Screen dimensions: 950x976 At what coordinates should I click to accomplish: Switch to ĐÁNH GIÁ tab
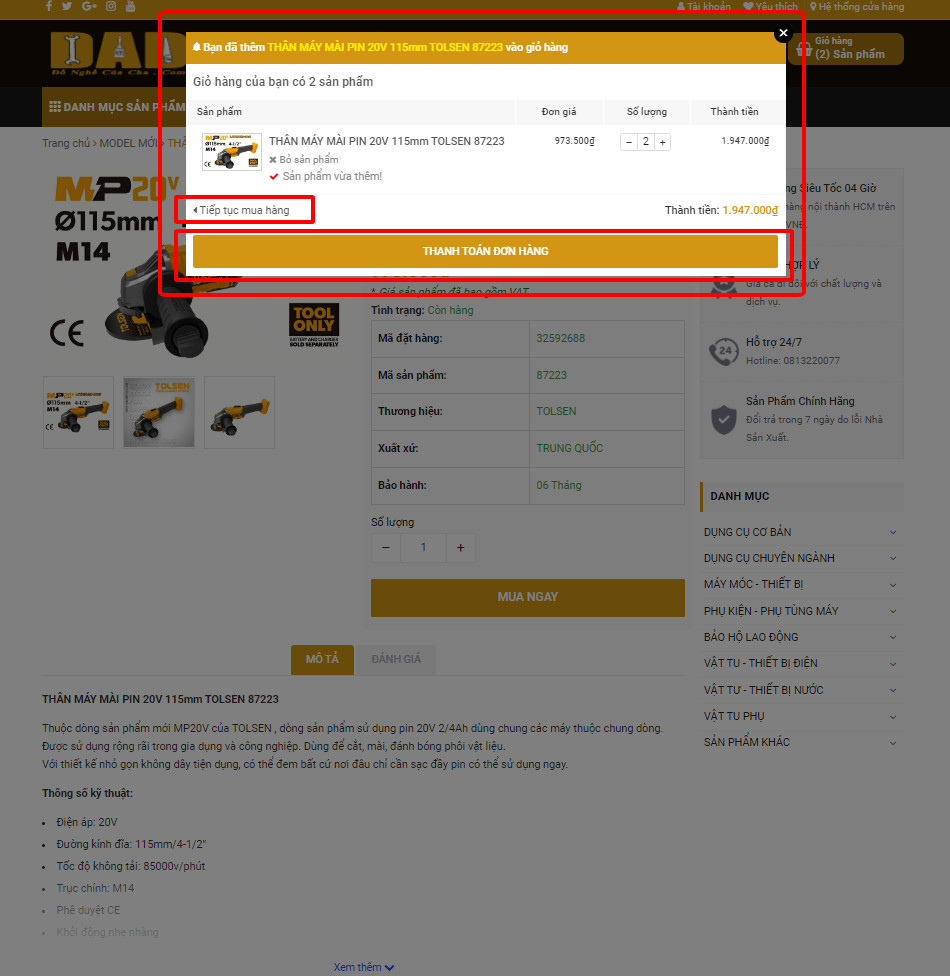pyautogui.click(x=396, y=659)
